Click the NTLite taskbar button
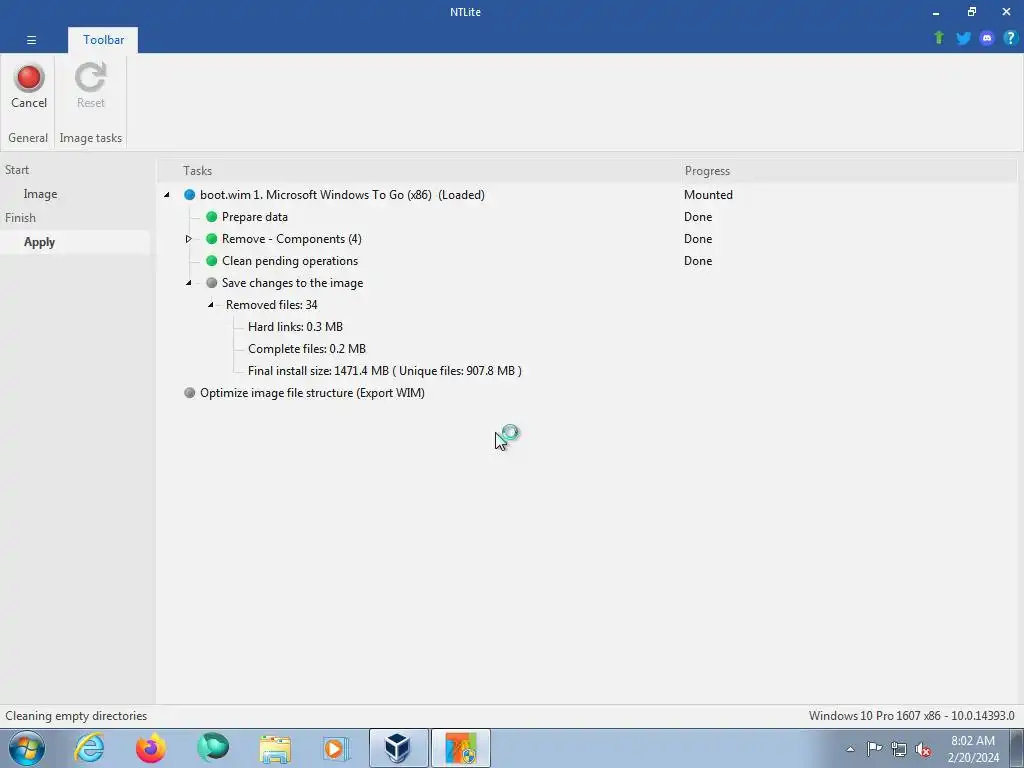This screenshot has height=768, width=1024. pyautogui.click(x=460, y=748)
